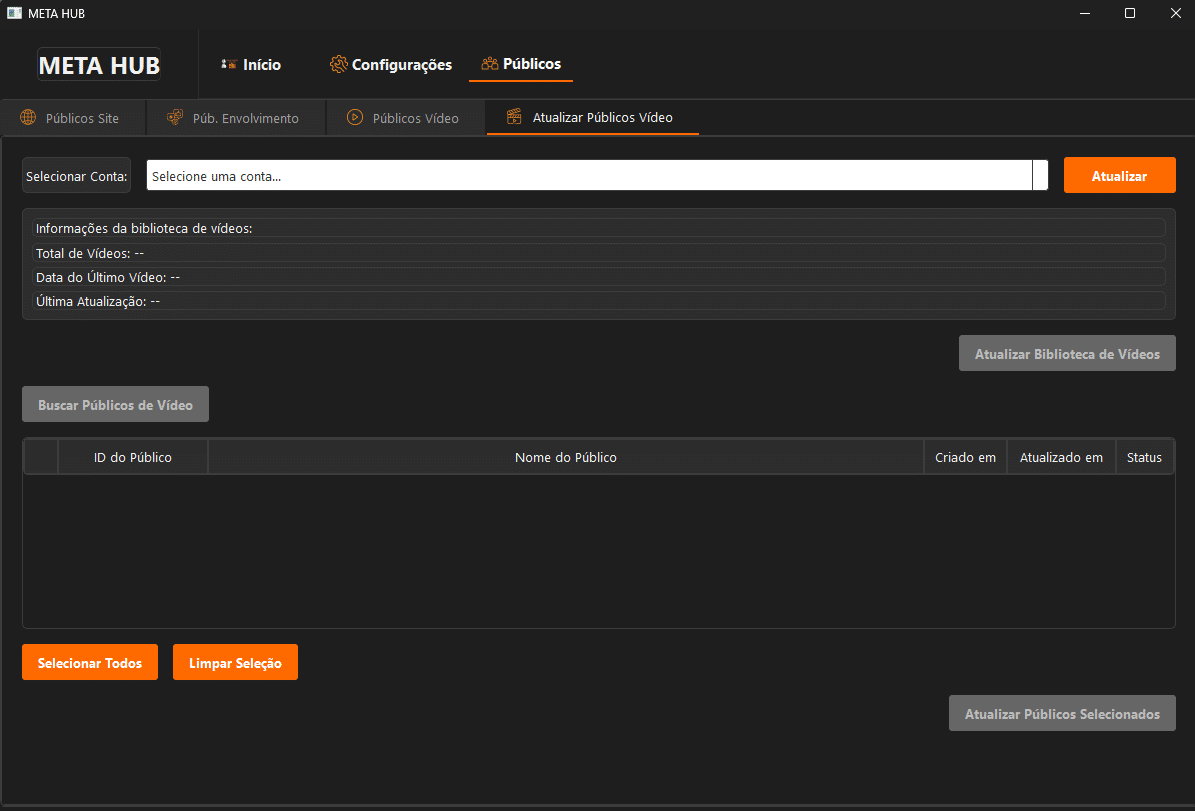Click the Atualizar Biblioteca de Vídeos button

click(1067, 354)
